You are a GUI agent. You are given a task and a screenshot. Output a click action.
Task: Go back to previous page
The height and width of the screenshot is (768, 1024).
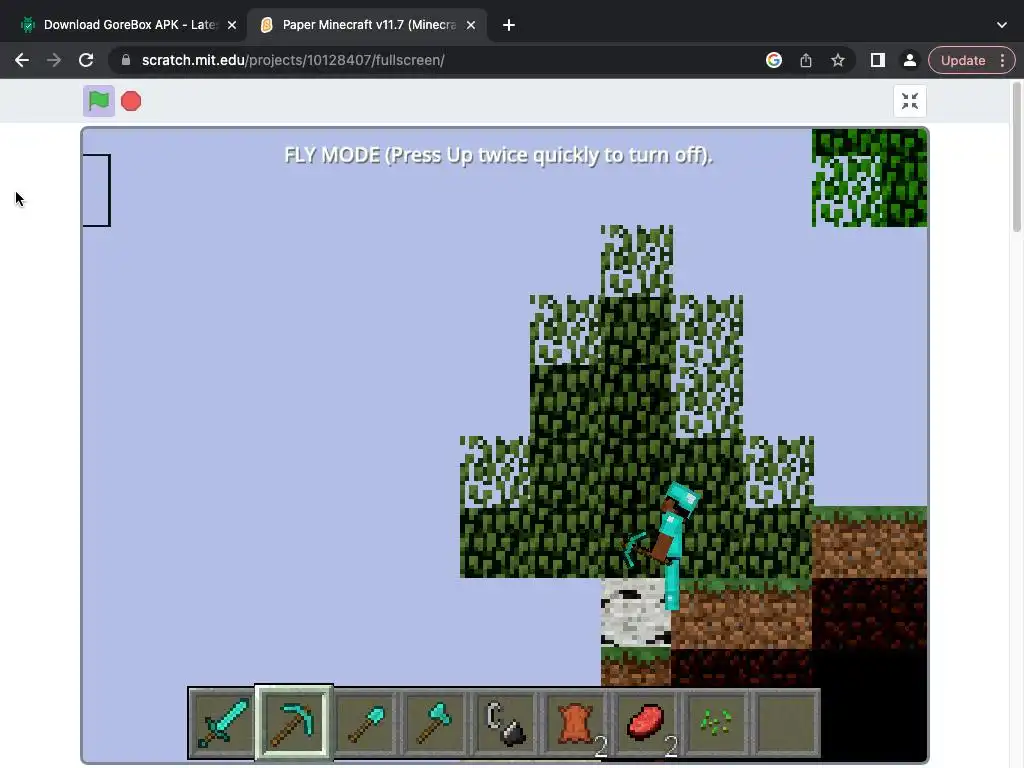tap(22, 60)
